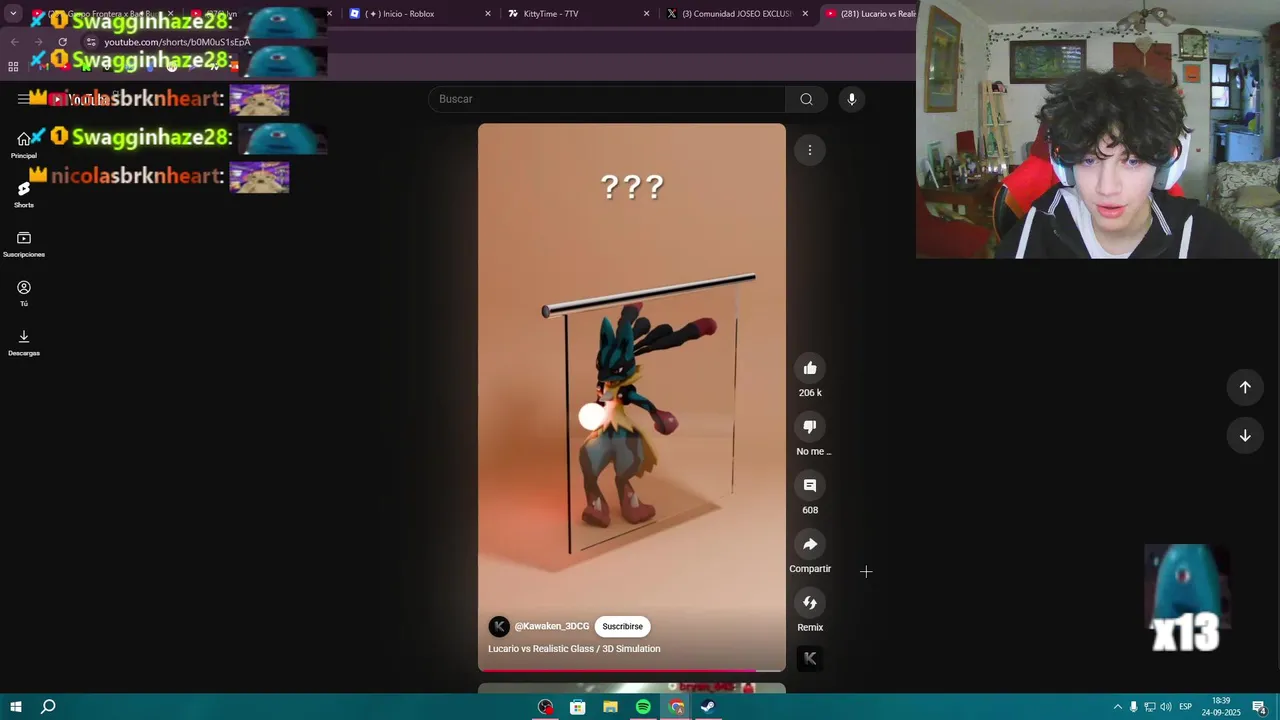Go to previous short with up arrow

[x=1245, y=387]
